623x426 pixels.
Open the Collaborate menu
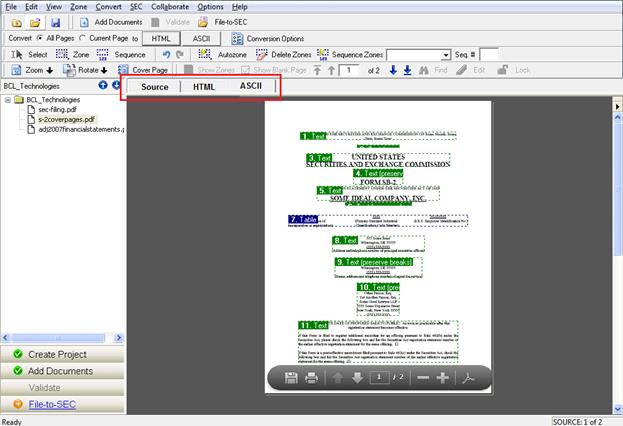(170, 7)
